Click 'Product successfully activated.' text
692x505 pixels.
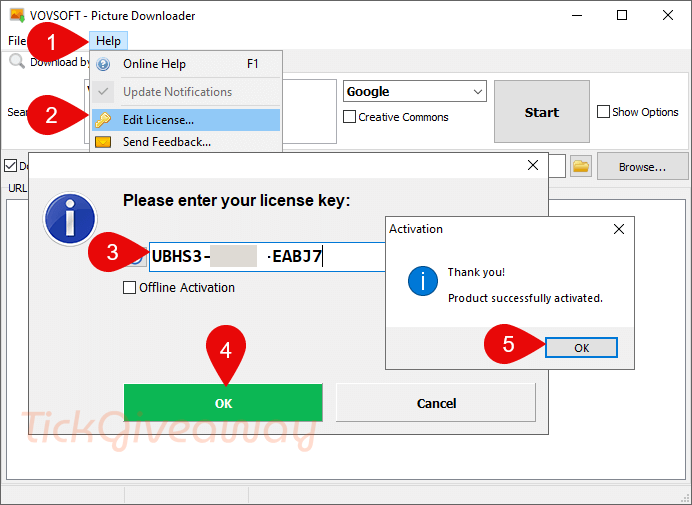[525, 298]
